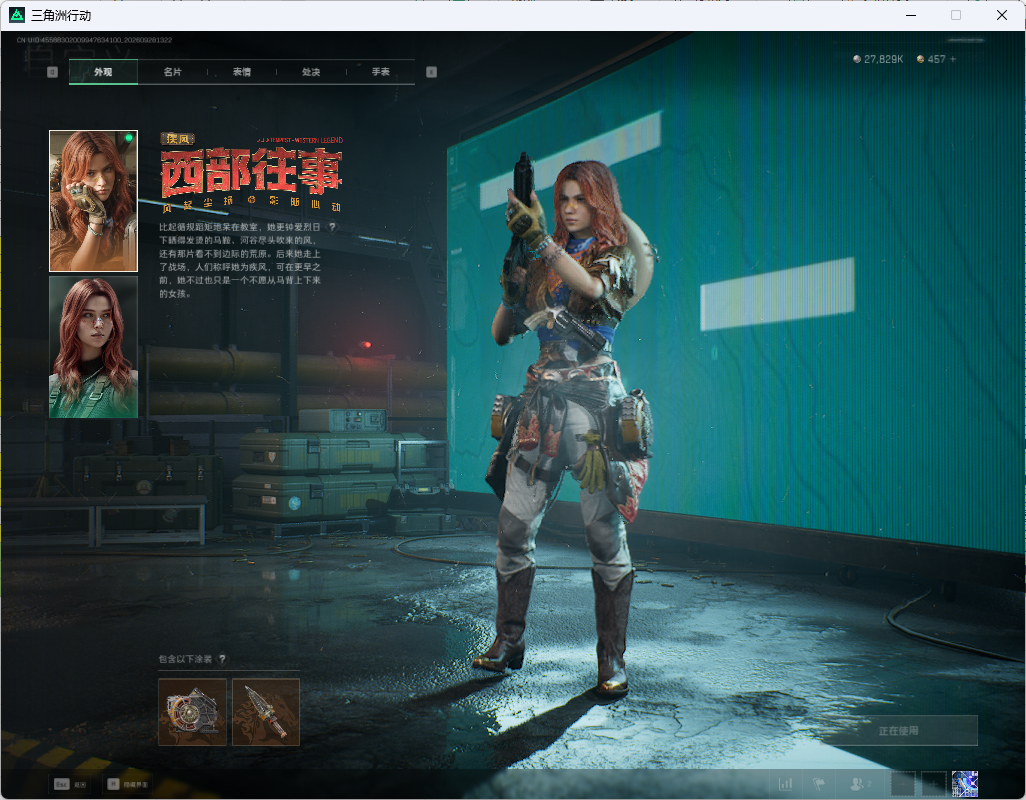Select the 表情 tab
The height and width of the screenshot is (800, 1026).
click(242, 72)
